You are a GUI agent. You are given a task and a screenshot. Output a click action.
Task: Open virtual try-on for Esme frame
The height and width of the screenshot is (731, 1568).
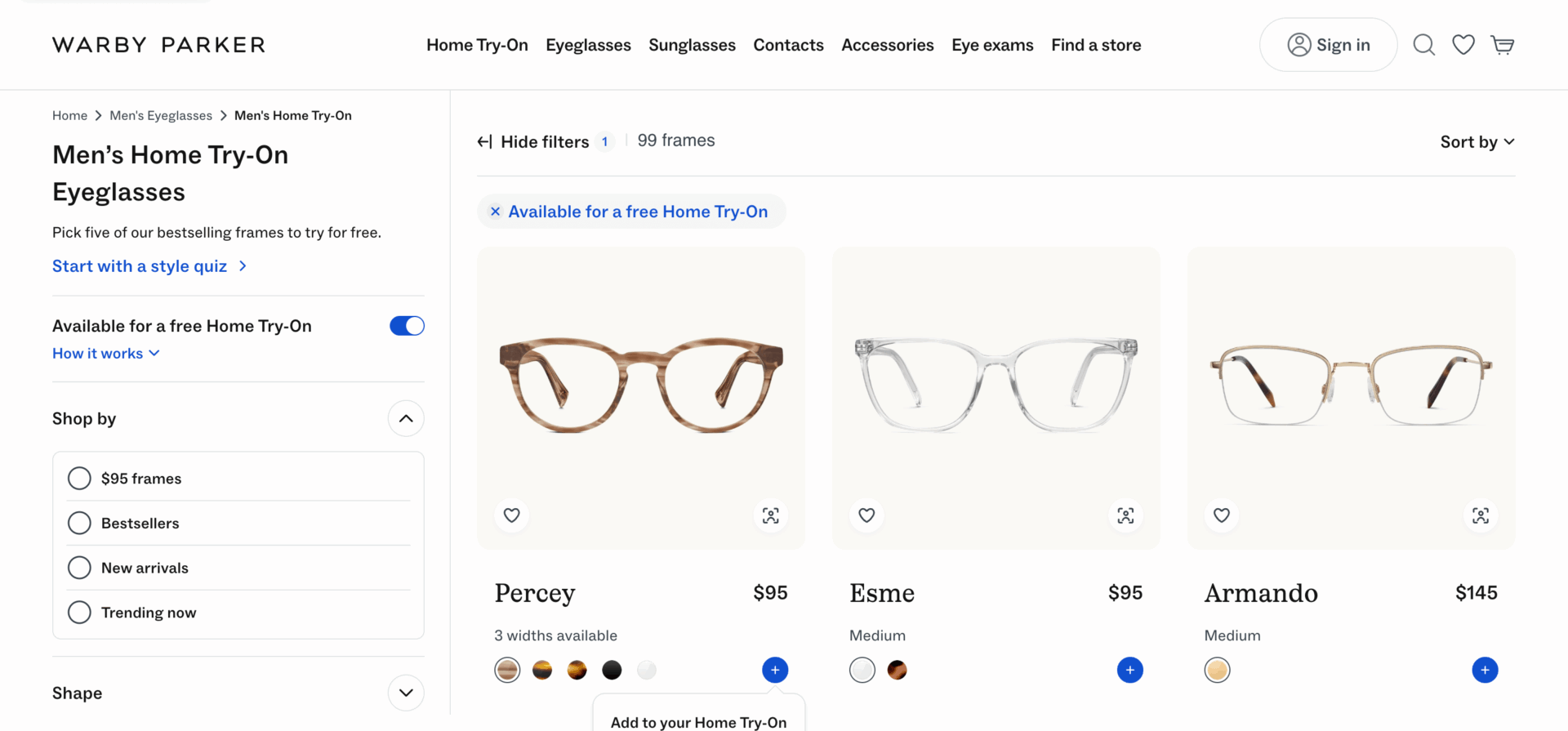tap(1126, 515)
